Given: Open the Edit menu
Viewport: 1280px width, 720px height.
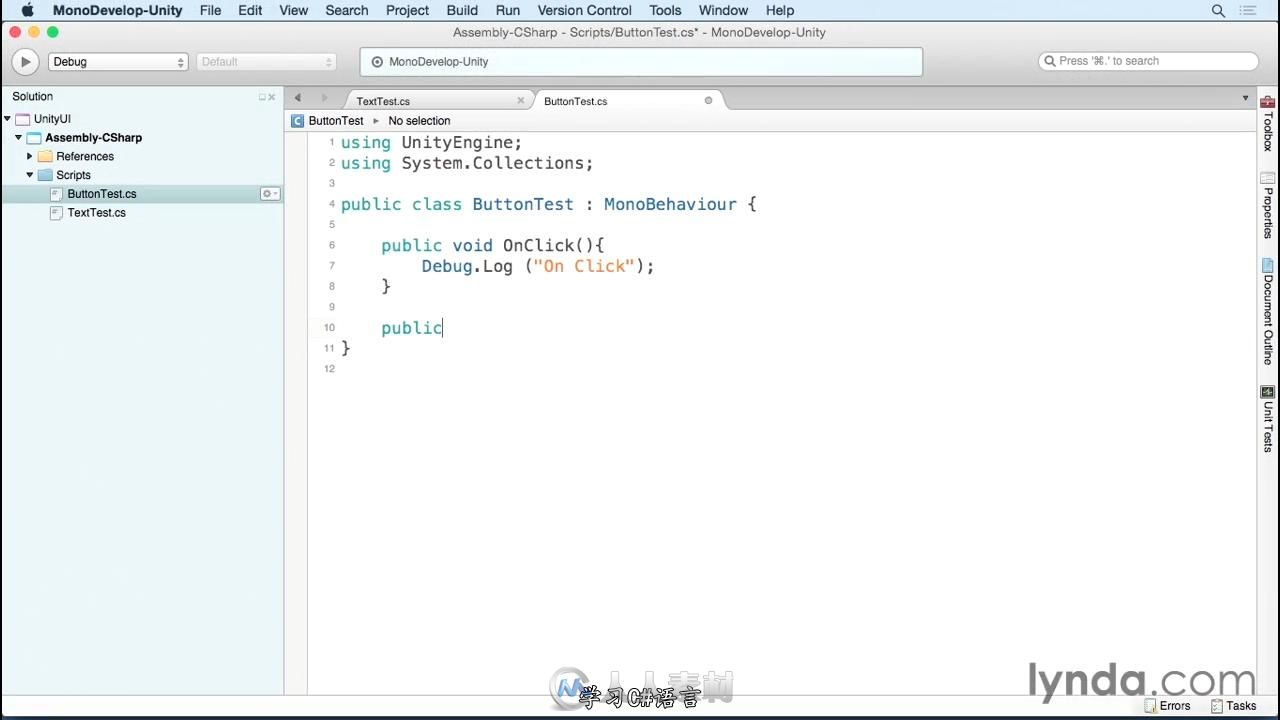Looking at the screenshot, I should 250,10.
